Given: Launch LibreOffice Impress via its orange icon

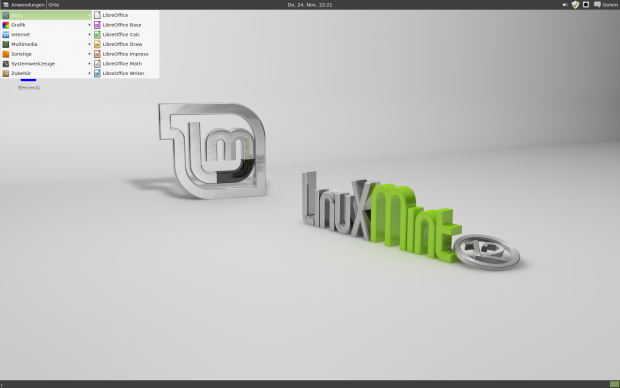Looking at the screenshot, I should 97,54.
